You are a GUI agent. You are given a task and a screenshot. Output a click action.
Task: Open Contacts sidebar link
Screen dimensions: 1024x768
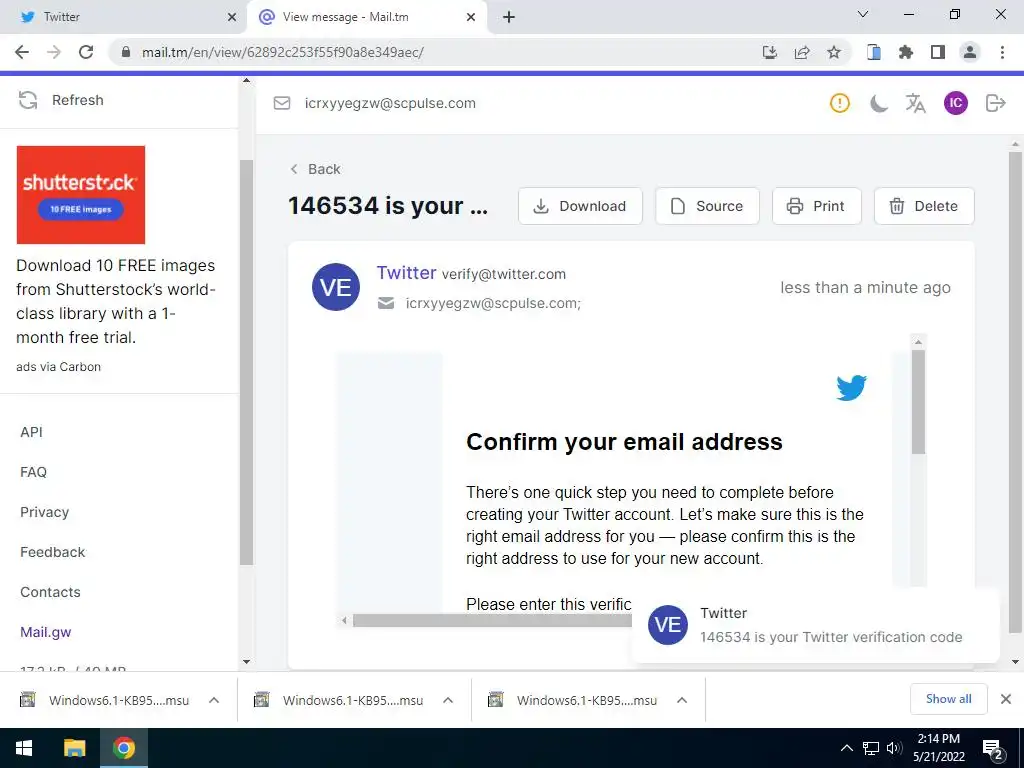tap(50, 592)
